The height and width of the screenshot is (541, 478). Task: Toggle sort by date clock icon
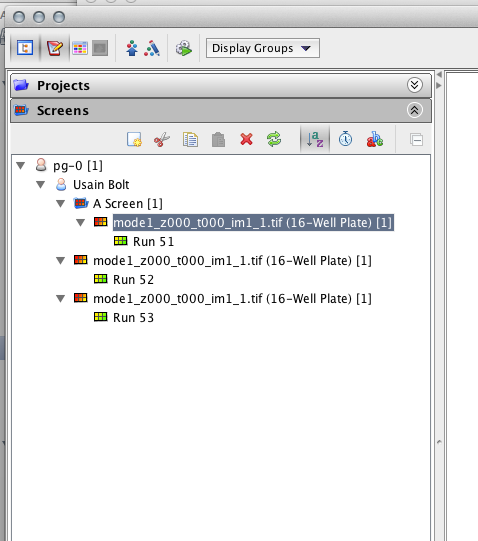(345, 139)
